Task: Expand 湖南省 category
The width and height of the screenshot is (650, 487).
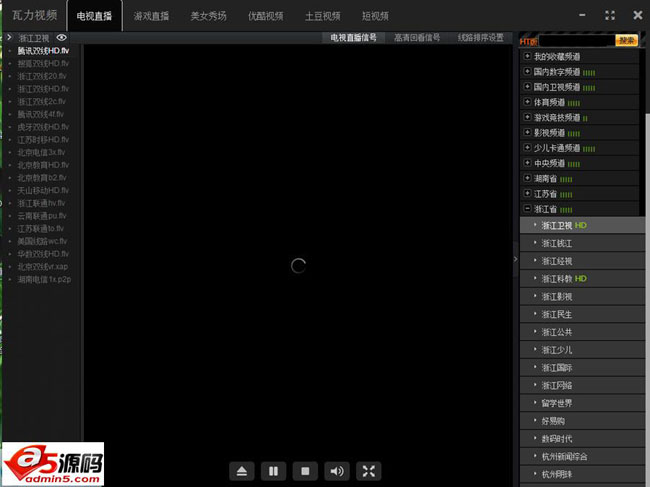Action: click(527, 178)
